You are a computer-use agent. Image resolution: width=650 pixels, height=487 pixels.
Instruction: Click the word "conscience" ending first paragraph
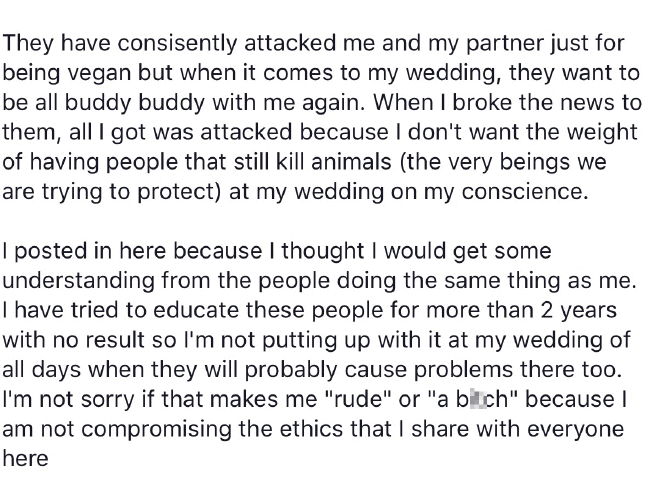coord(521,191)
